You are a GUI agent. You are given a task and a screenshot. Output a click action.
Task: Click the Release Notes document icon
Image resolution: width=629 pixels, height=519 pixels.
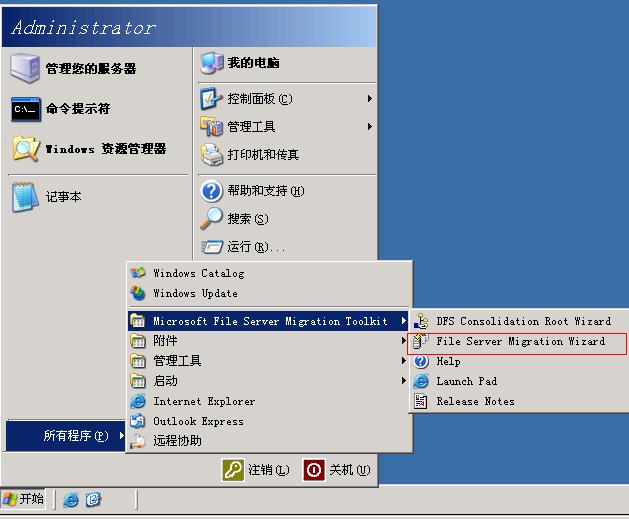[421, 401]
